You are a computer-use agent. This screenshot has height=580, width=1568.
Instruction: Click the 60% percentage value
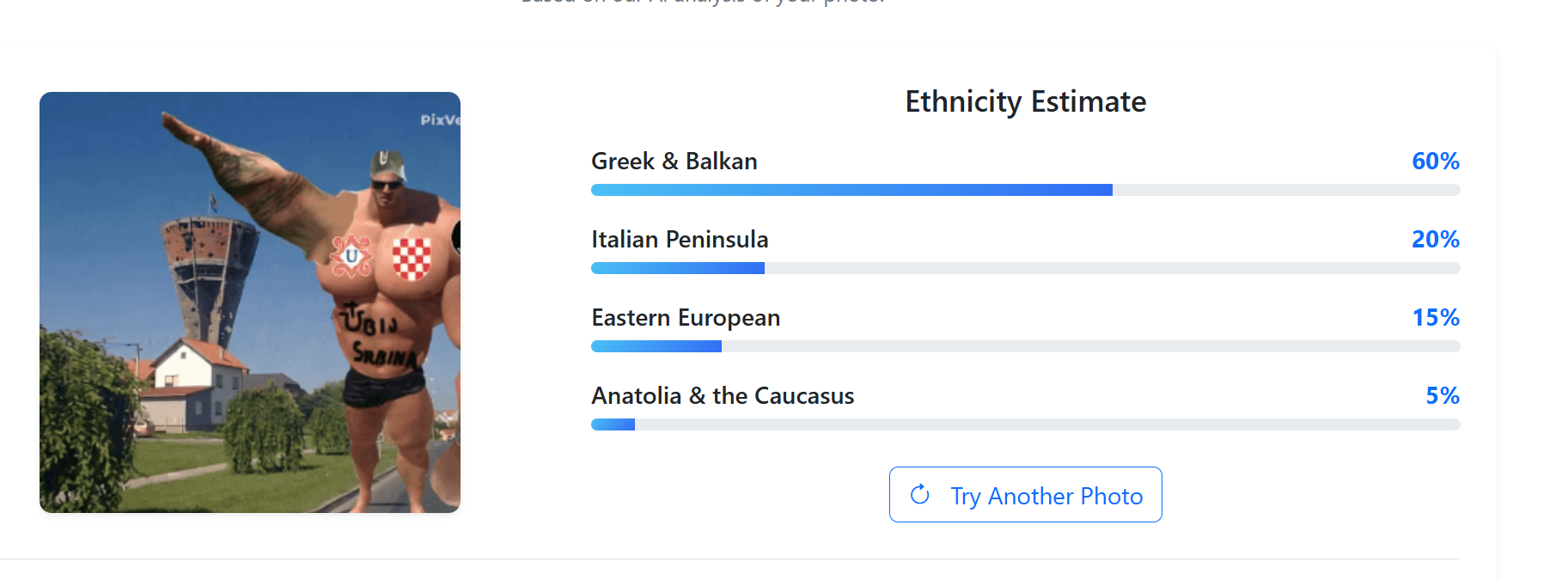1435,162
